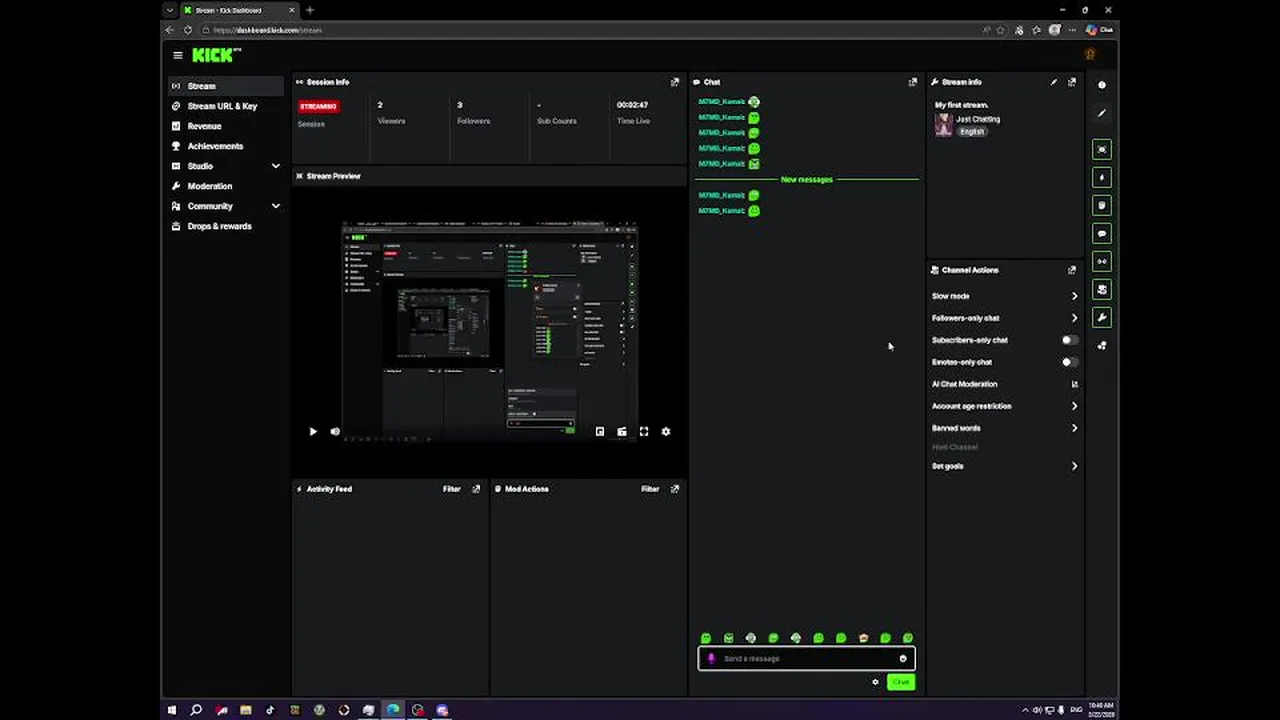Image resolution: width=1280 pixels, height=720 pixels.
Task: Pop out the Activity Feed panel
Action: pyautogui.click(x=476, y=489)
